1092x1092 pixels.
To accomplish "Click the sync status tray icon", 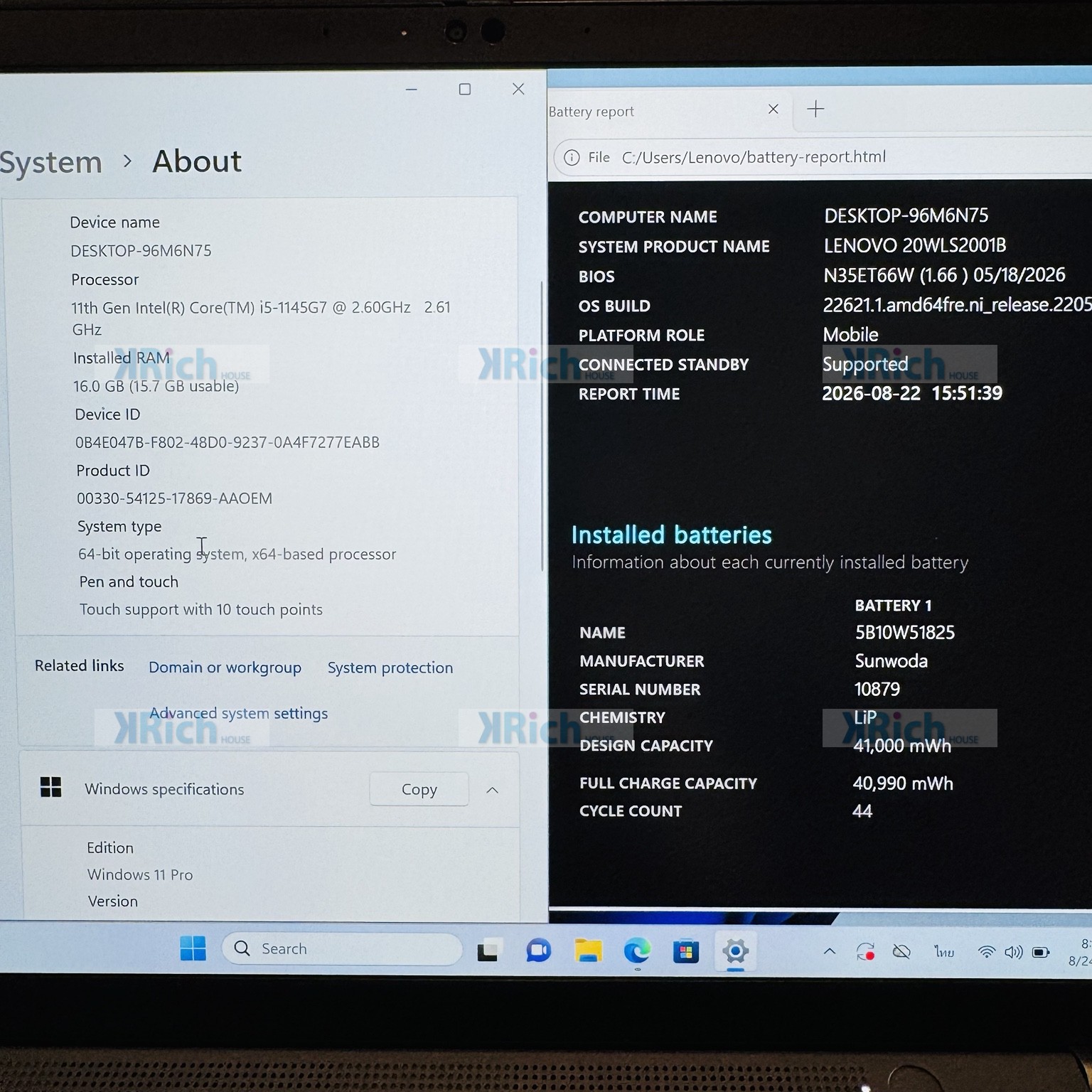I will 865,952.
